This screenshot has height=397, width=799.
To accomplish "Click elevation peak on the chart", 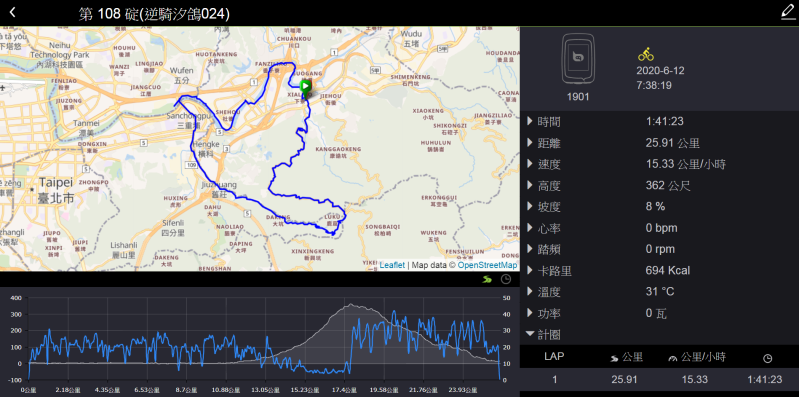I will point(351,305).
